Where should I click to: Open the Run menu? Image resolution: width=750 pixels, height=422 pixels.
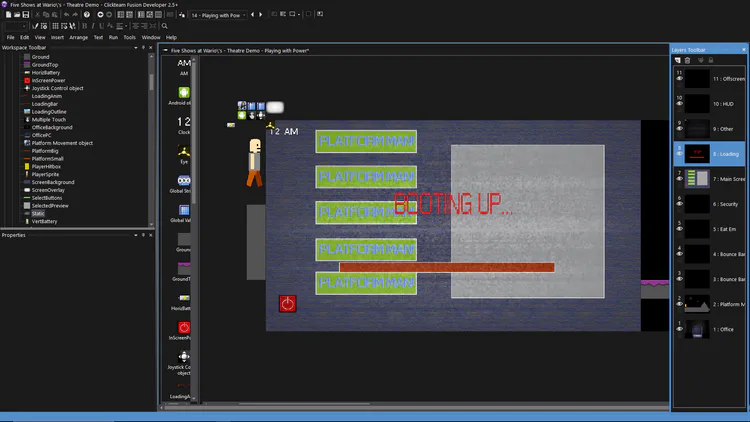coord(113,37)
